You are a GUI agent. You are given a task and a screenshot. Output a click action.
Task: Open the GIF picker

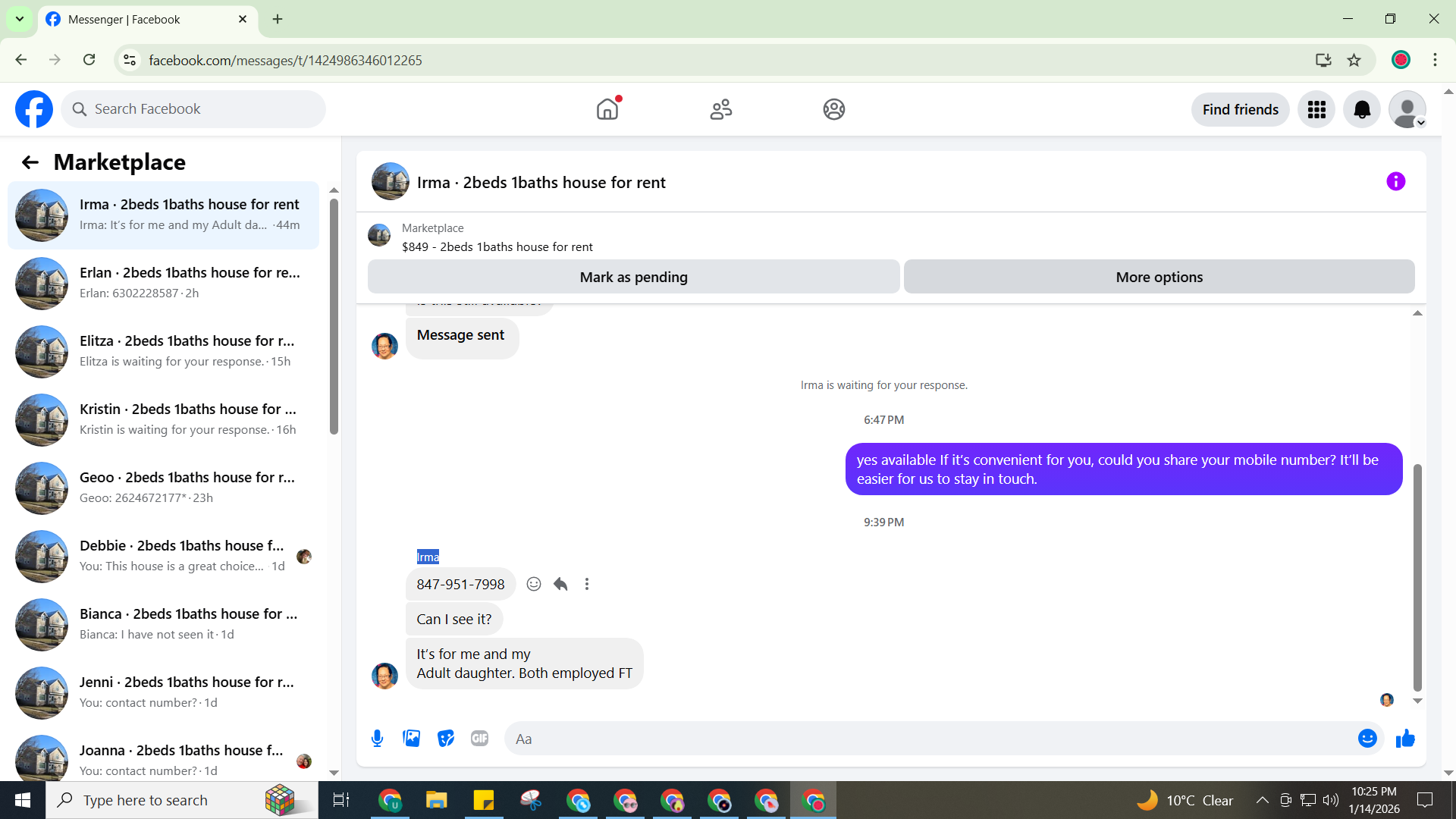479,739
